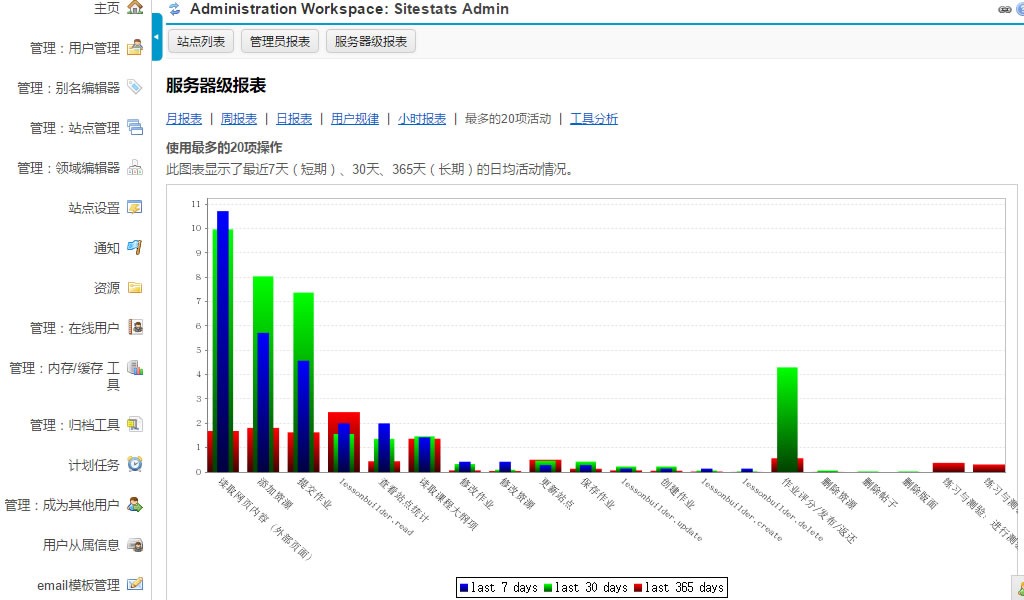Click the 资源 folder icon
The image size is (1024, 600).
(135, 288)
